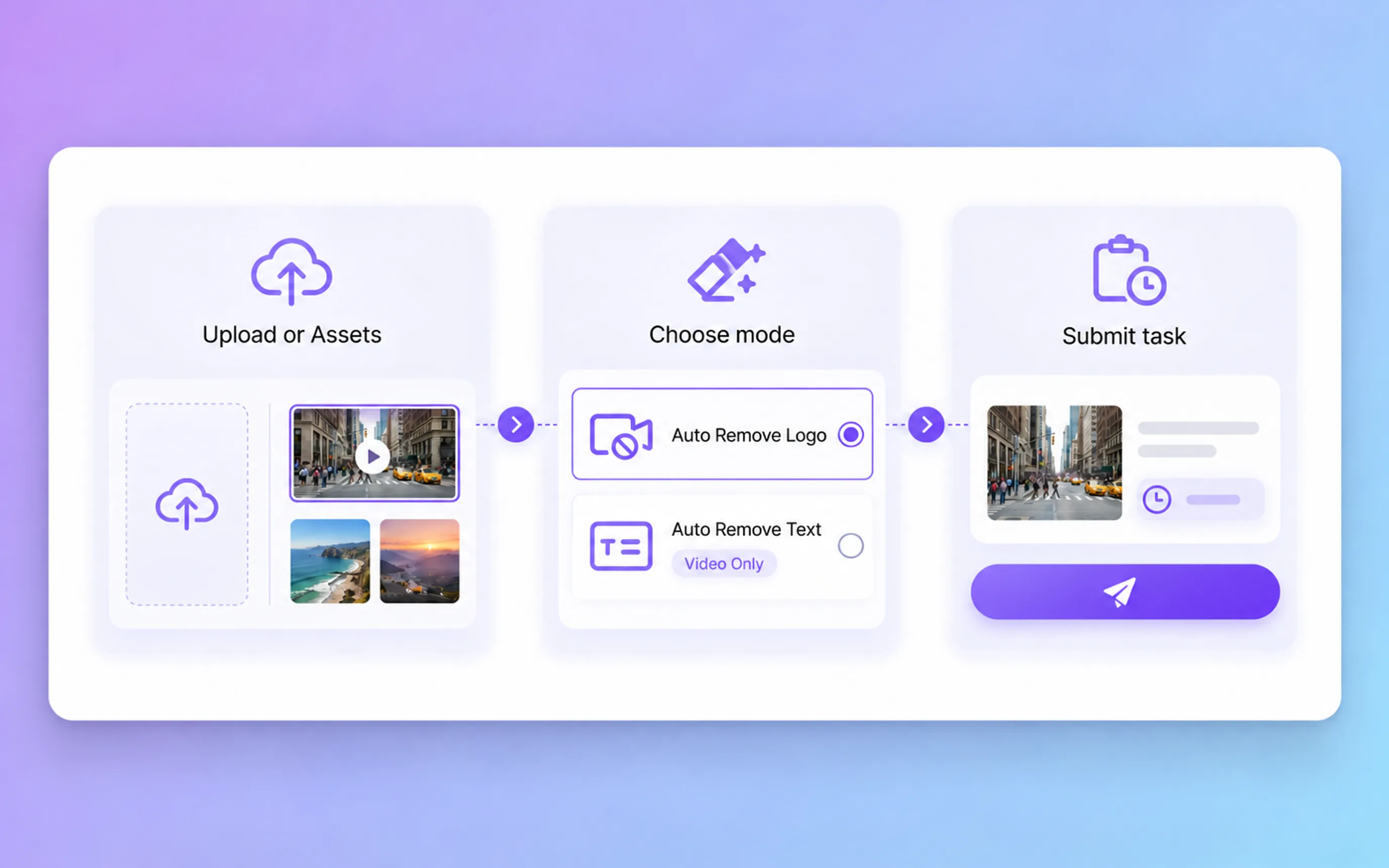1389x868 pixels.
Task: Open the city street preview in Submit task card
Action: tap(1054, 463)
